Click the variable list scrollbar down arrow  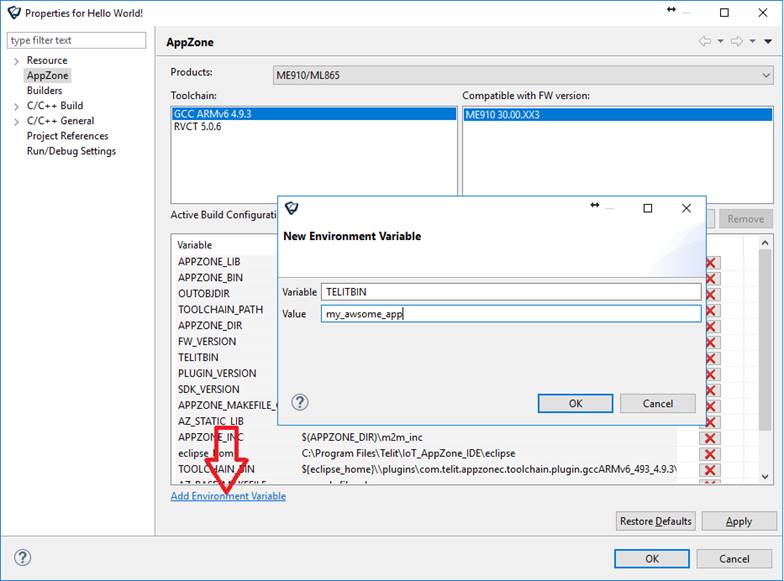click(x=765, y=476)
